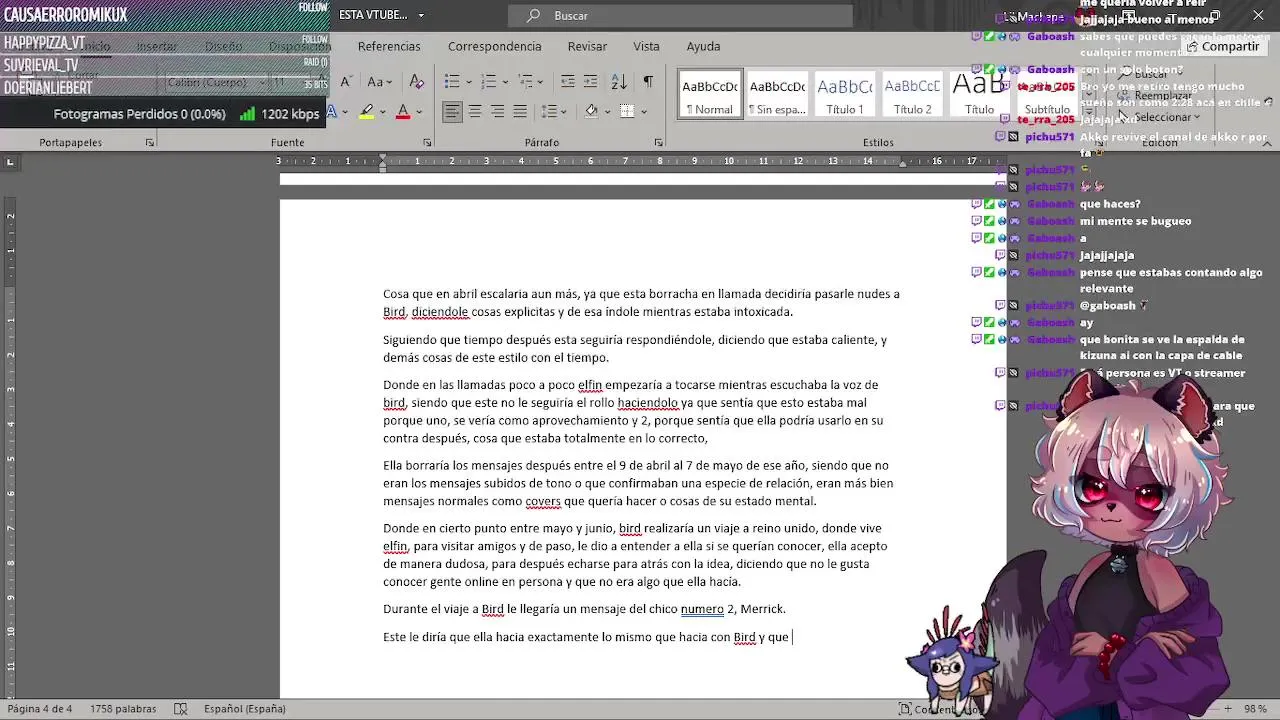Screen dimensions: 1280x720
Task: Open Fuente dialog launcher
Action: pos(427,143)
